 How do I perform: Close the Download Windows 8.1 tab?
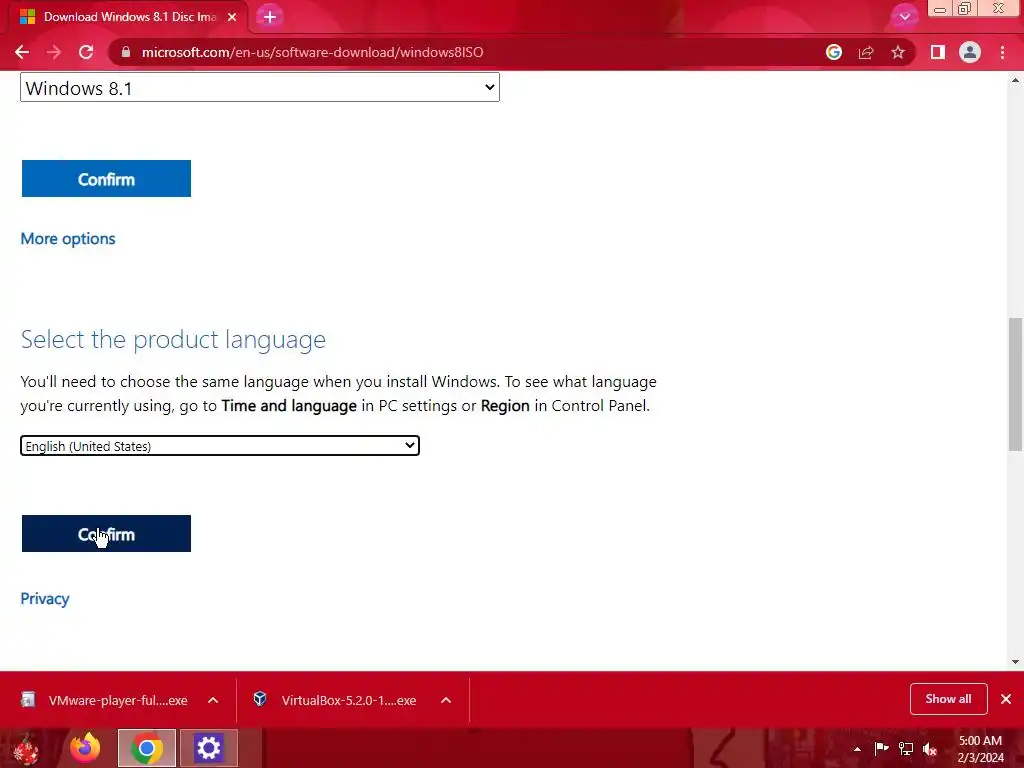point(232,17)
